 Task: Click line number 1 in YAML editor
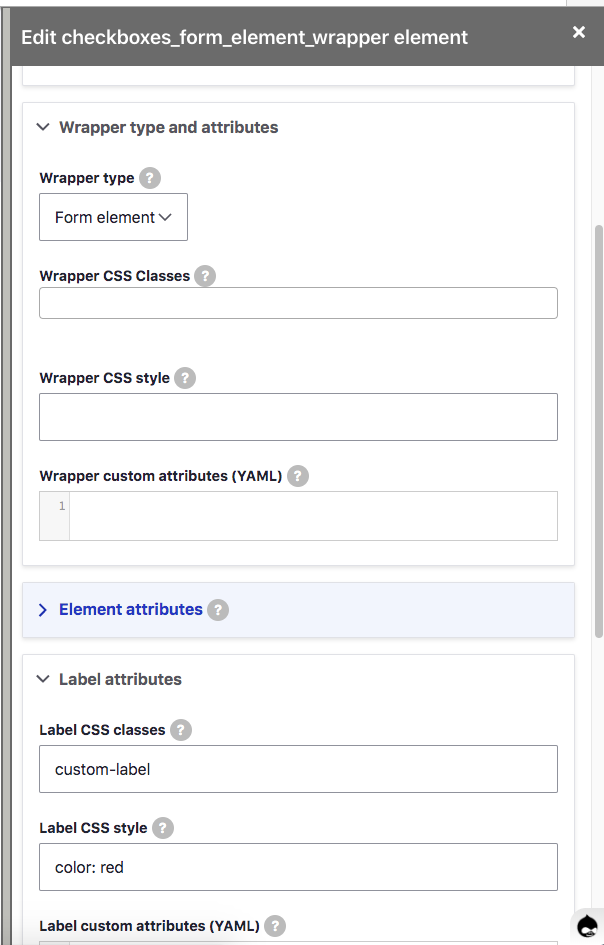(x=61, y=506)
